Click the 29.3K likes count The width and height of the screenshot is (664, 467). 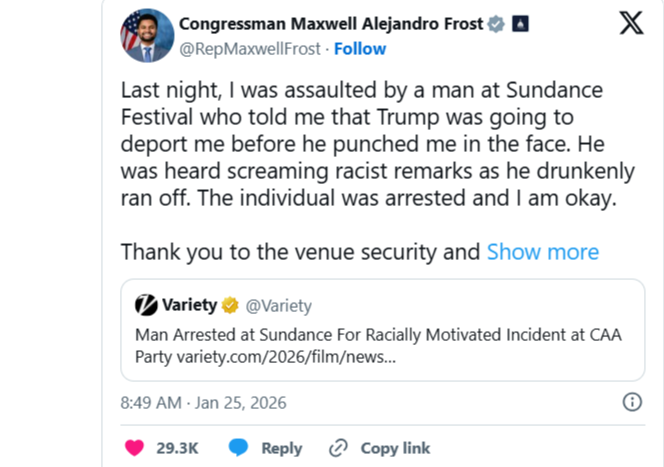tap(176, 448)
